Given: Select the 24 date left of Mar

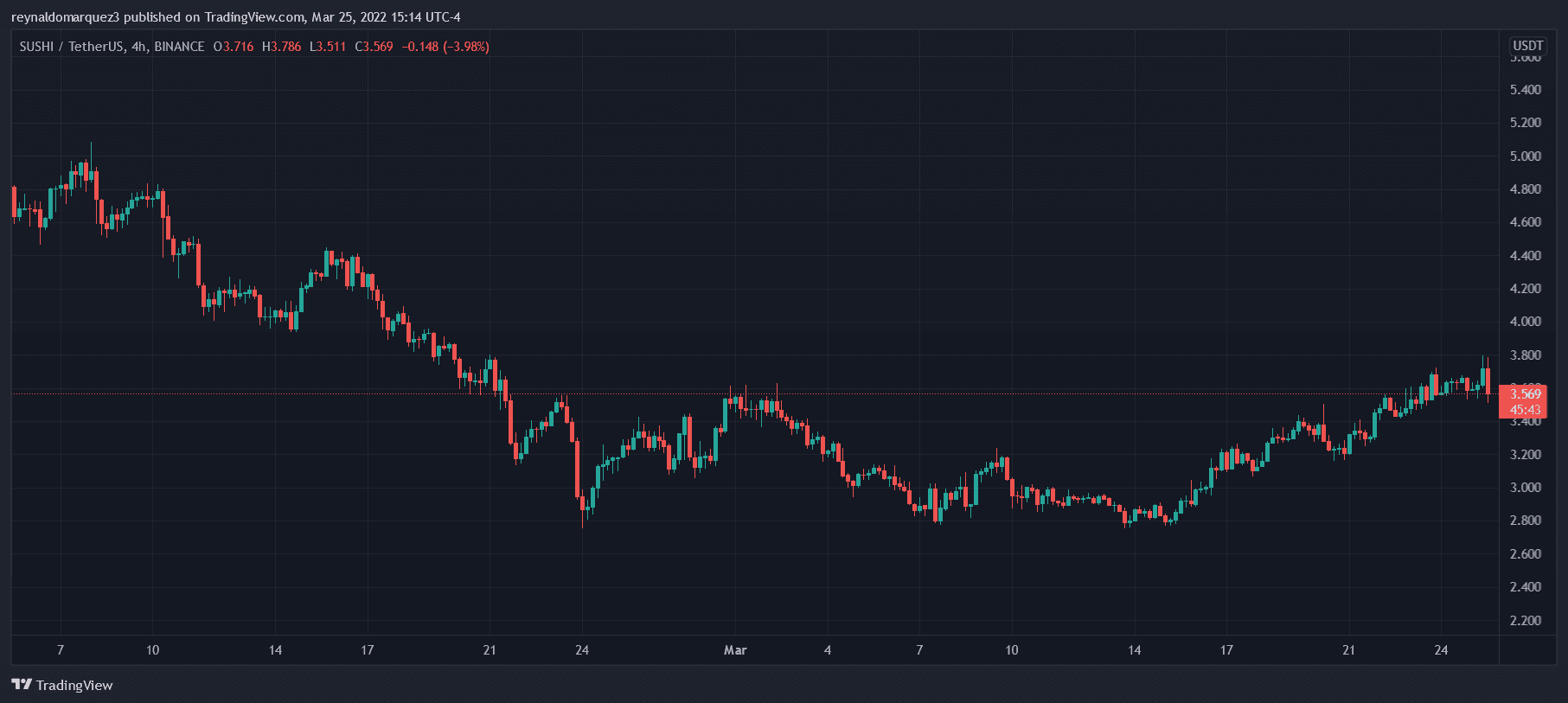Looking at the screenshot, I should [582, 650].
